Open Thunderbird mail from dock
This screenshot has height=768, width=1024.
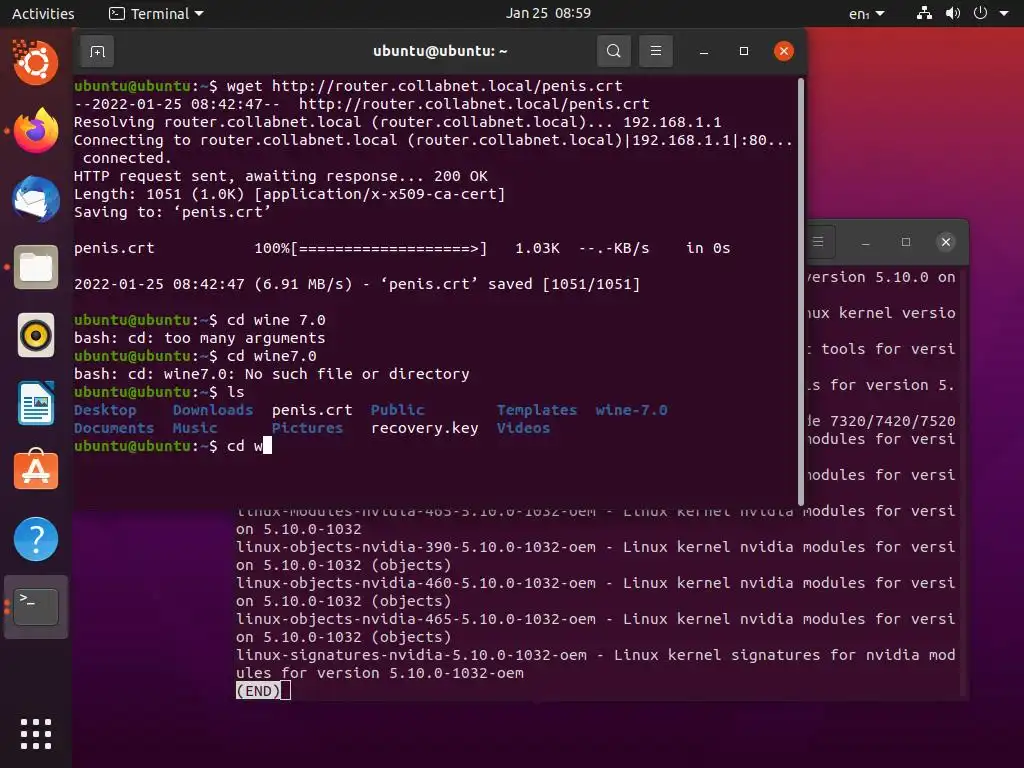coord(36,199)
